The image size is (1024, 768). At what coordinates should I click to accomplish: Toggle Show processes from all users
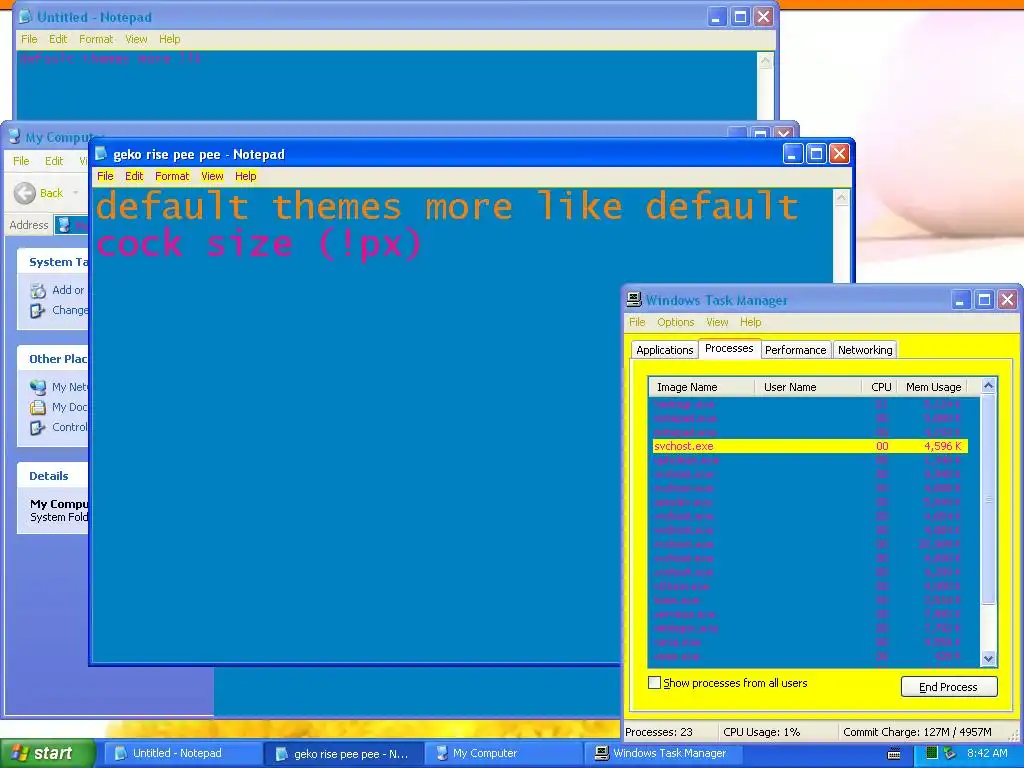point(654,682)
